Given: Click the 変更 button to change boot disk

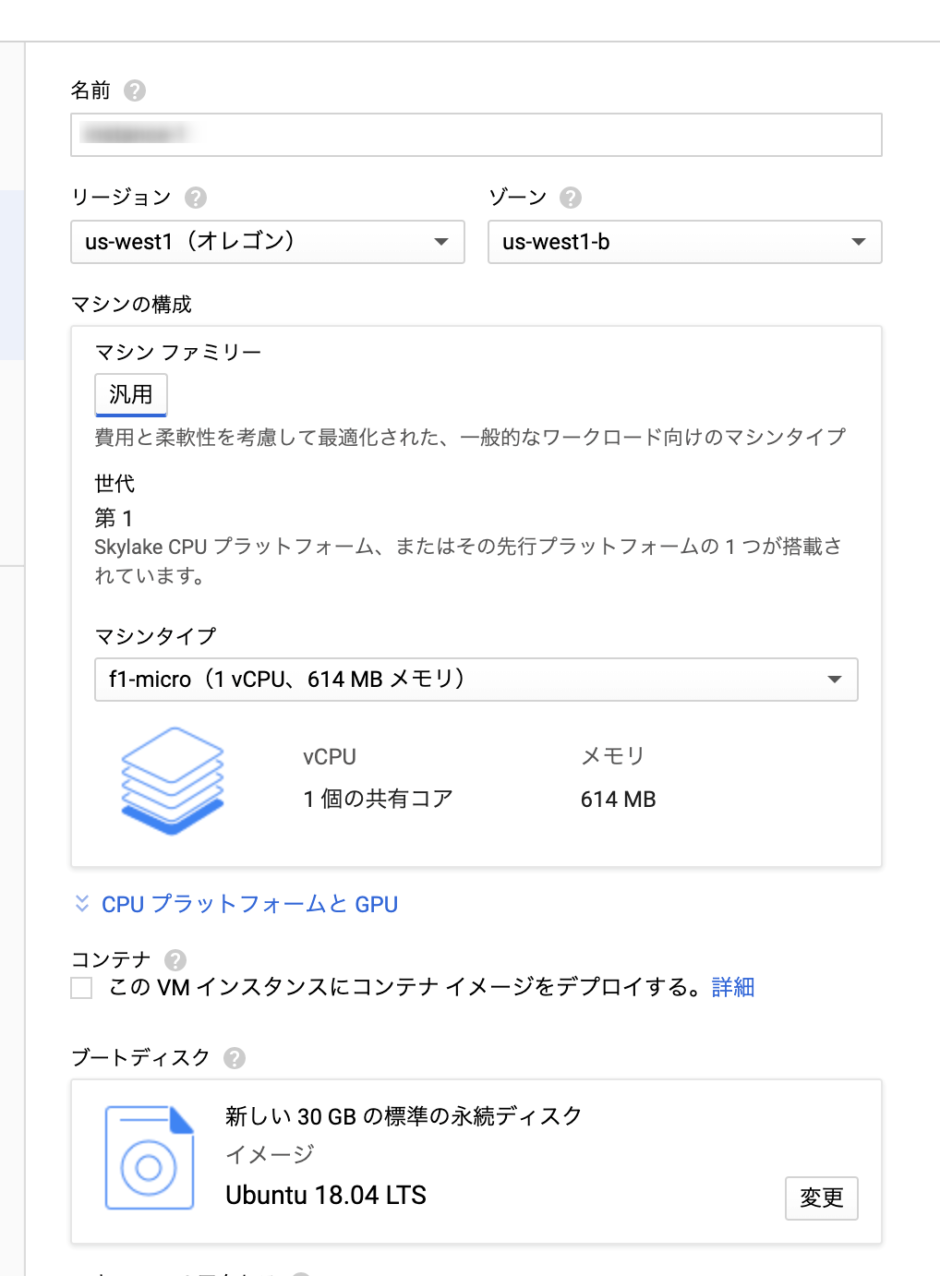Looking at the screenshot, I should click(821, 1198).
